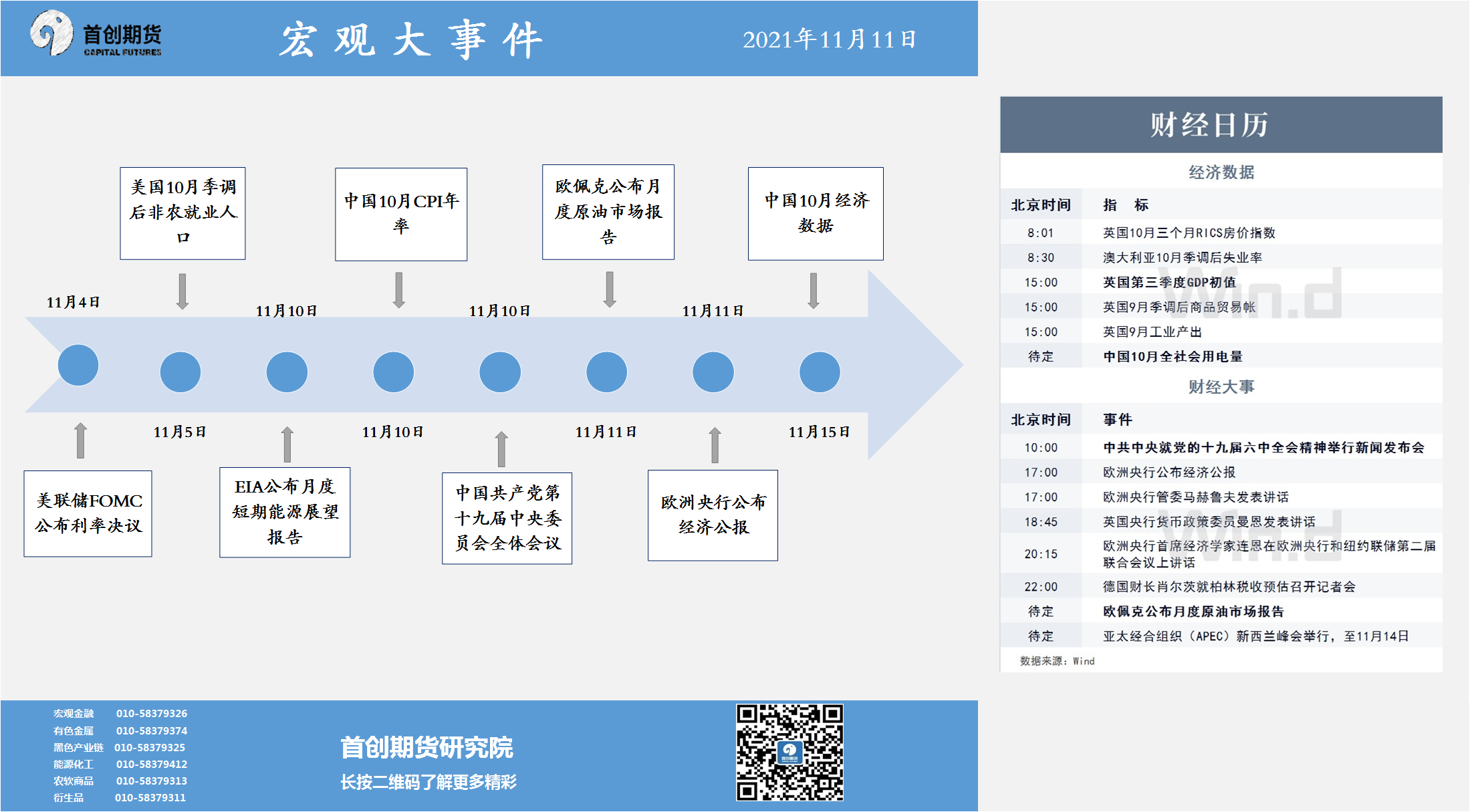Click the 事件 column header
The height and width of the screenshot is (812, 1470).
[x=1117, y=420]
